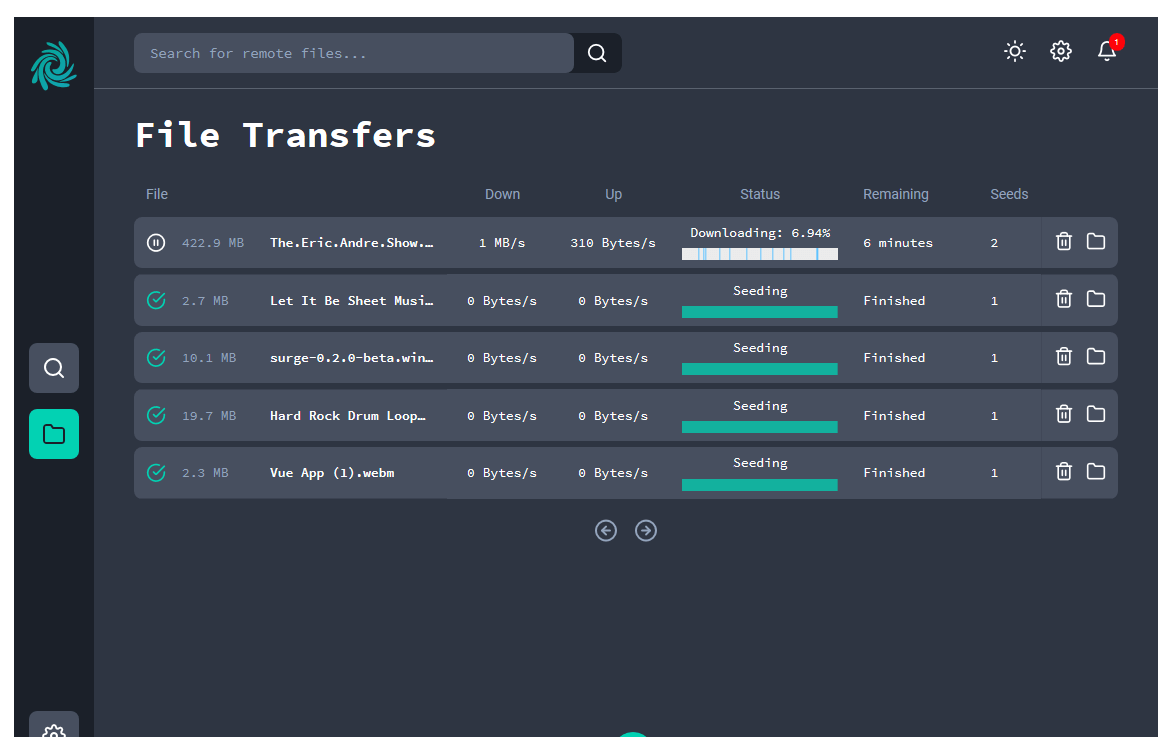Delete The.Eric.Andre.Show transfer
The height and width of the screenshot is (737, 1170).
tap(1064, 242)
